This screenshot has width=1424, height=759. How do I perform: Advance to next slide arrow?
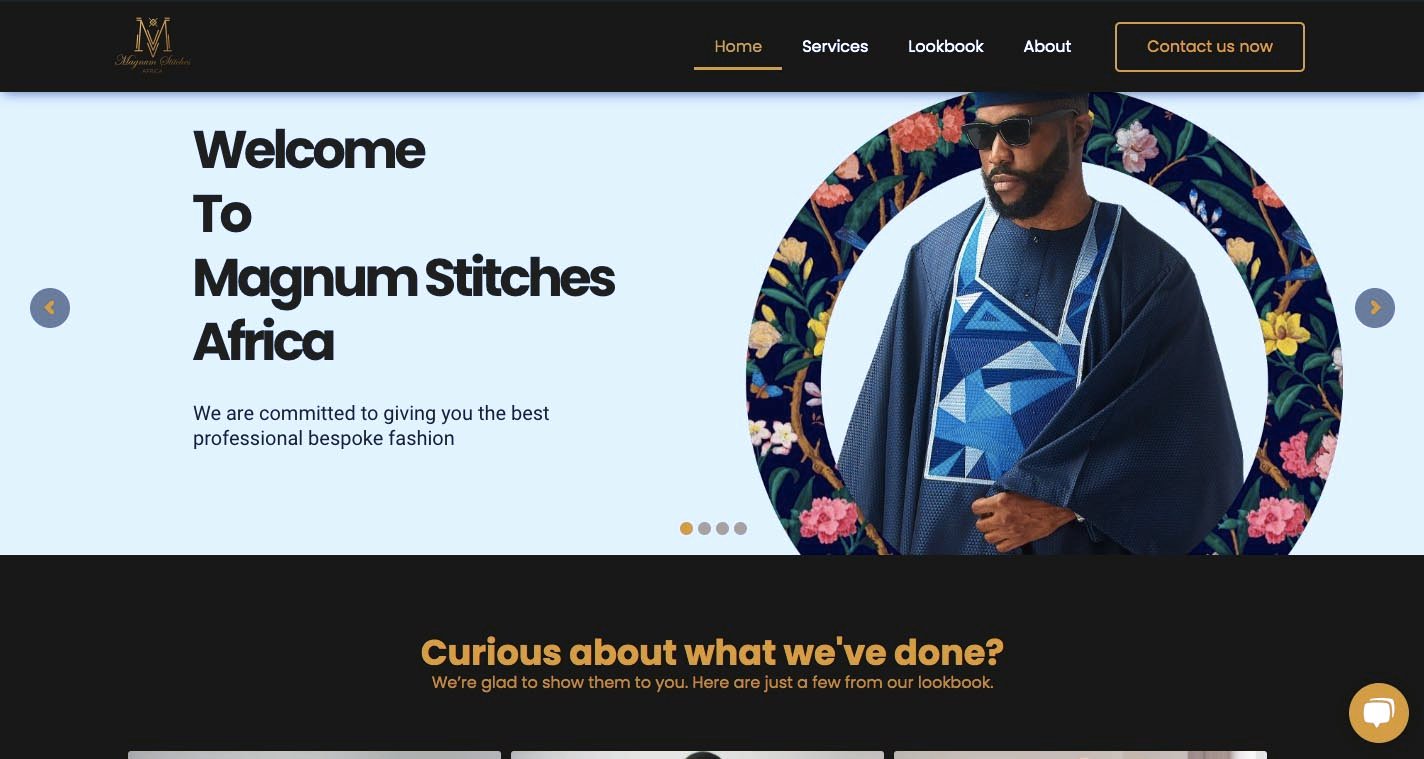(x=1375, y=308)
